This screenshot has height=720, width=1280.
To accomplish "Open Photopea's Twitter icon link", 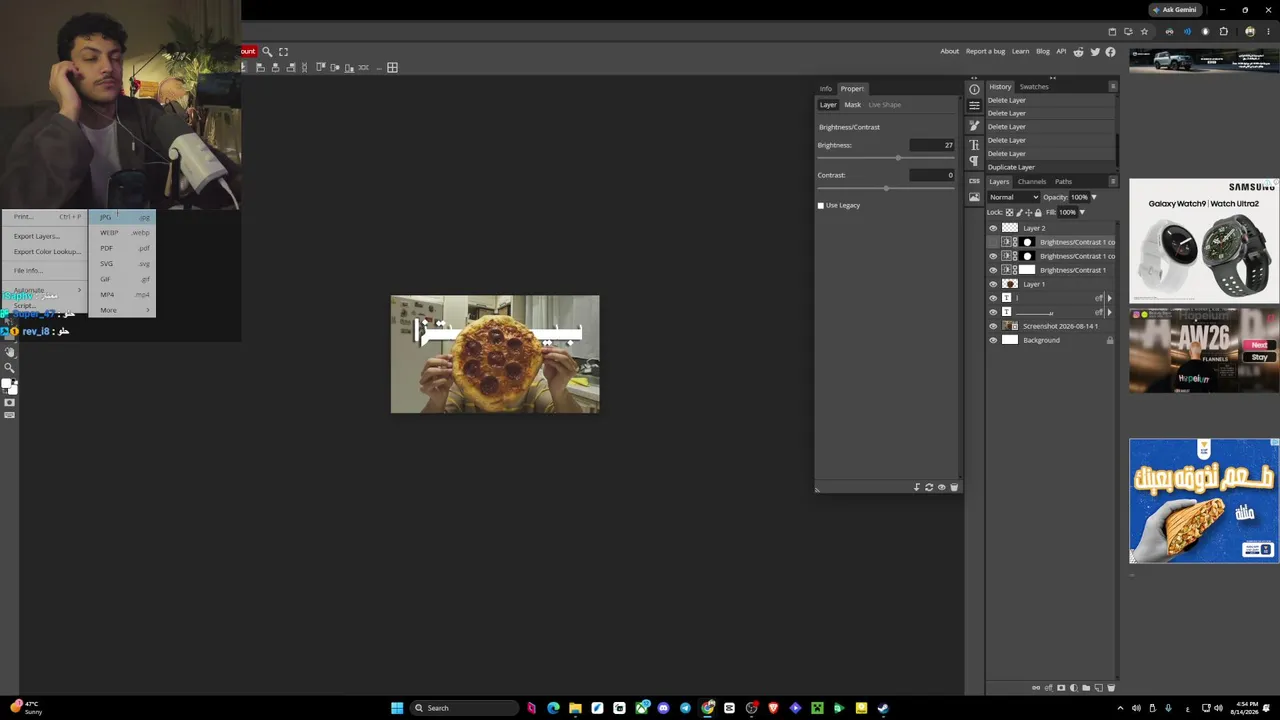I will click(1095, 52).
